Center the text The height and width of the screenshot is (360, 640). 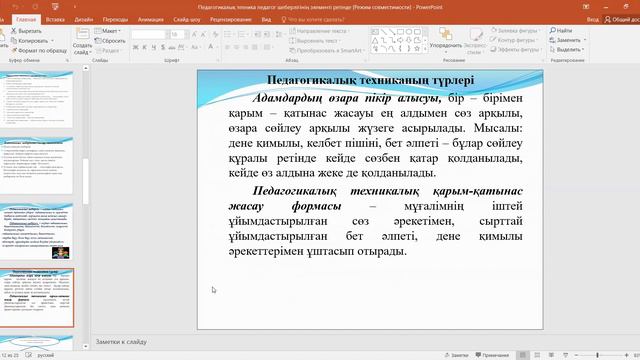click(x=237, y=47)
